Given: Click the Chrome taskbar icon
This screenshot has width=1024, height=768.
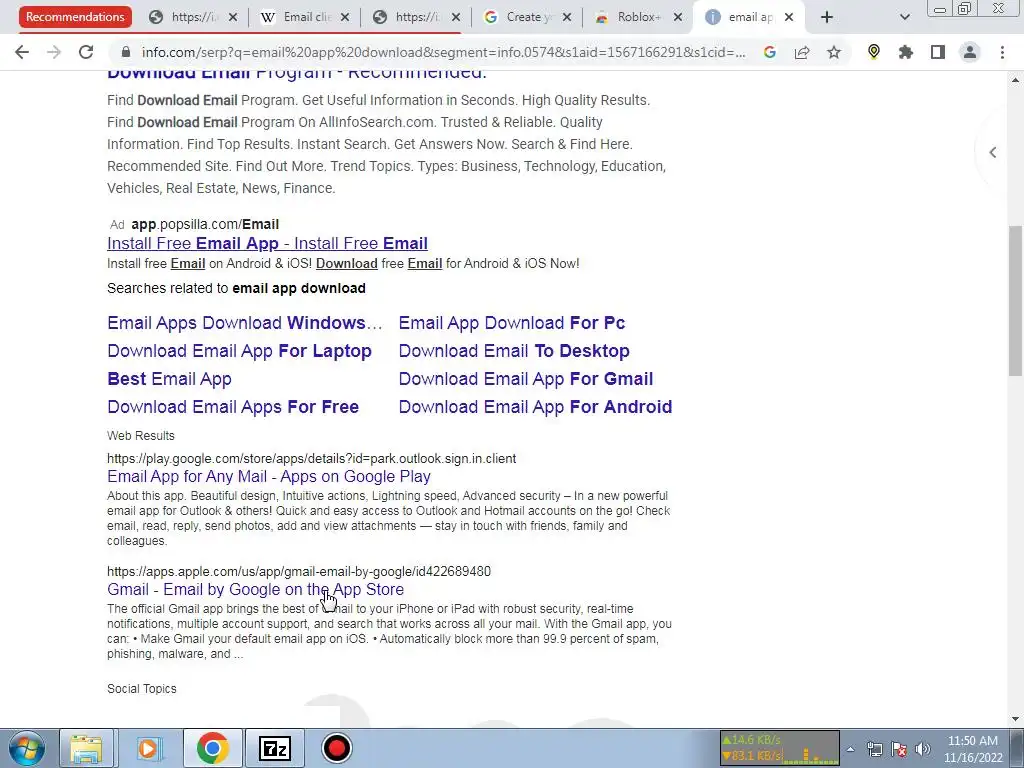Looking at the screenshot, I should pyautogui.click(x=212, y=748).
